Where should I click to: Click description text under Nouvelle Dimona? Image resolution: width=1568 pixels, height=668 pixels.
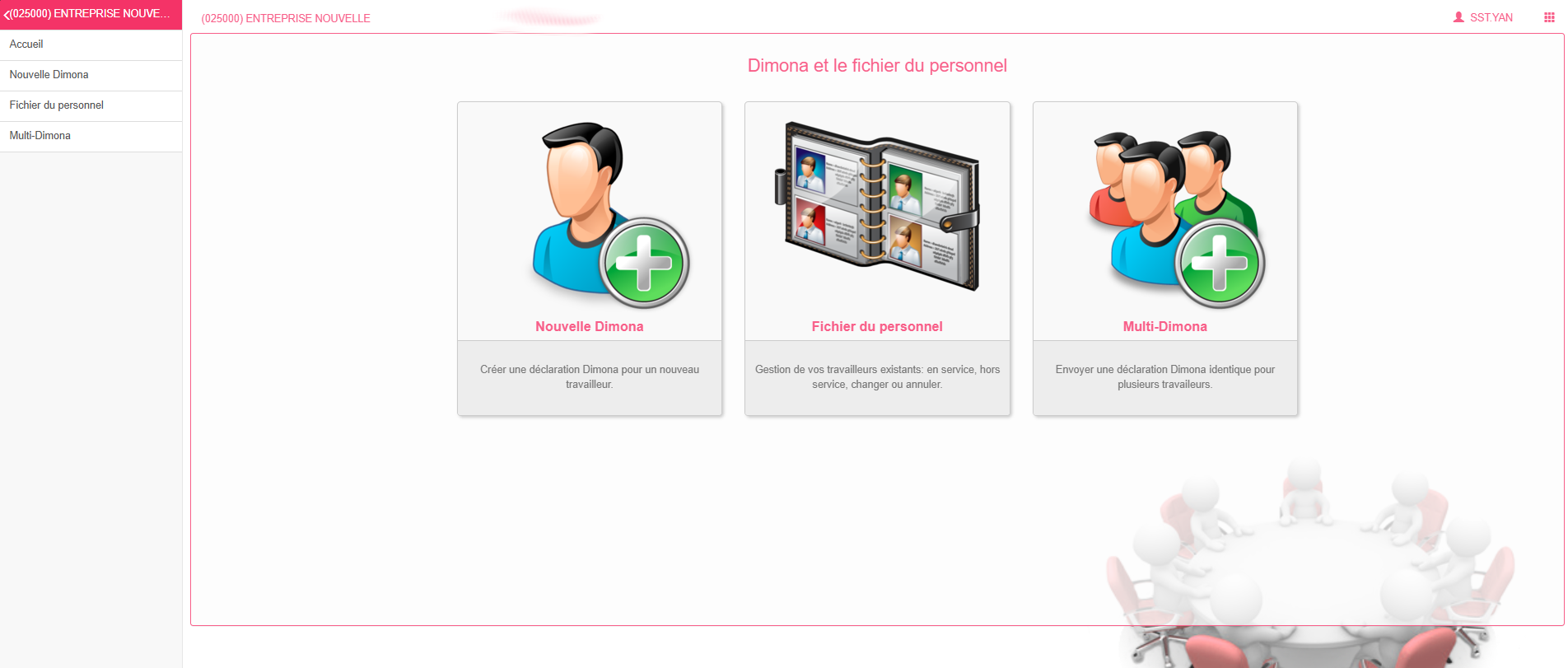coord(590,376)
